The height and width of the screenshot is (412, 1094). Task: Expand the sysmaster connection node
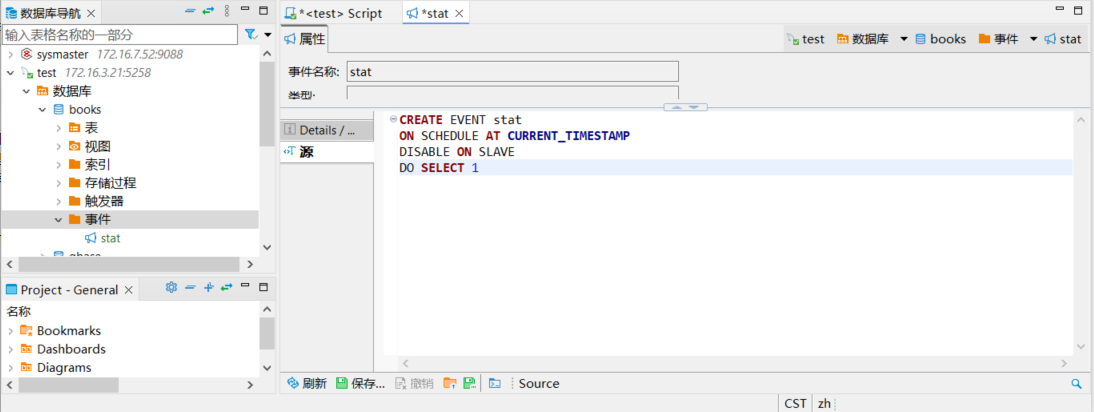[11, 54]
